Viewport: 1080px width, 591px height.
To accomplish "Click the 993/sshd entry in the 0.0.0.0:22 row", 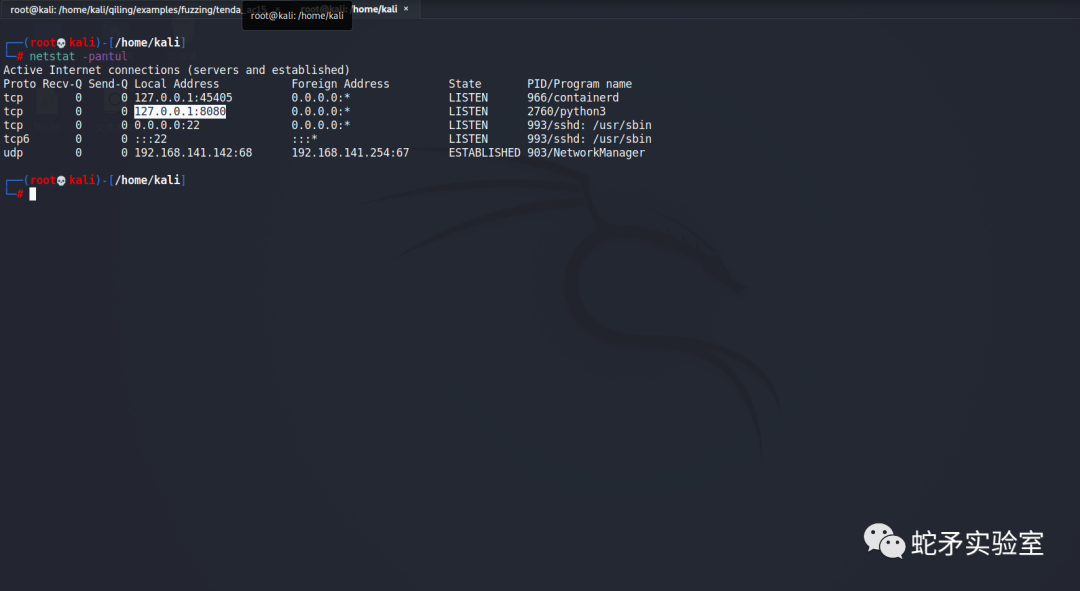I will point(589,125).
